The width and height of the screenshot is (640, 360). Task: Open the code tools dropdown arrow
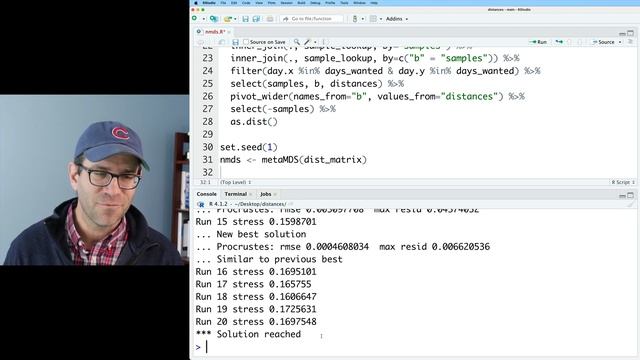(x=315, y=42)
